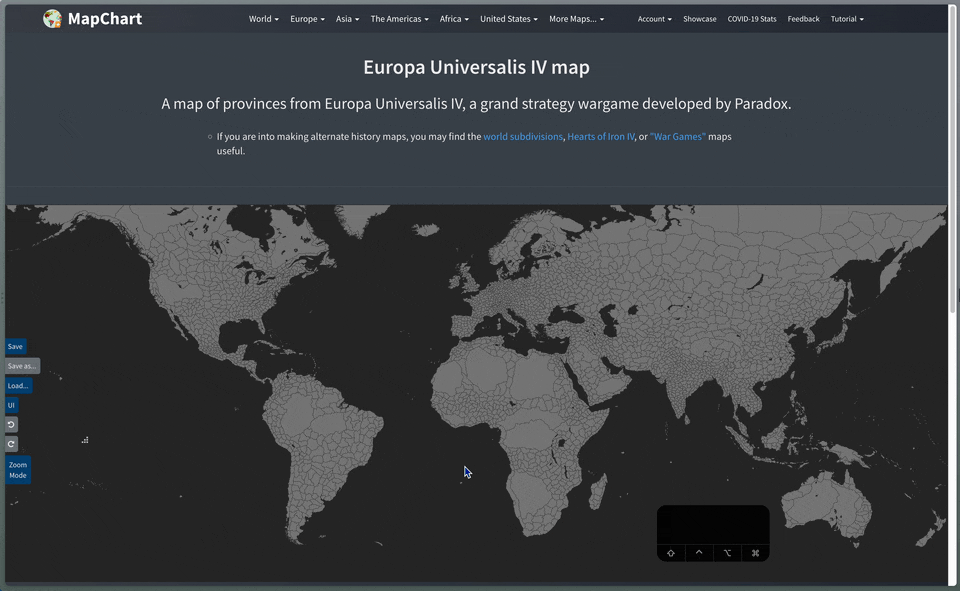Image resolution: width=960 pixels, height=591 pixels.
Task: Open the Hearts of Iron IV link
Action: pos(601,136)
